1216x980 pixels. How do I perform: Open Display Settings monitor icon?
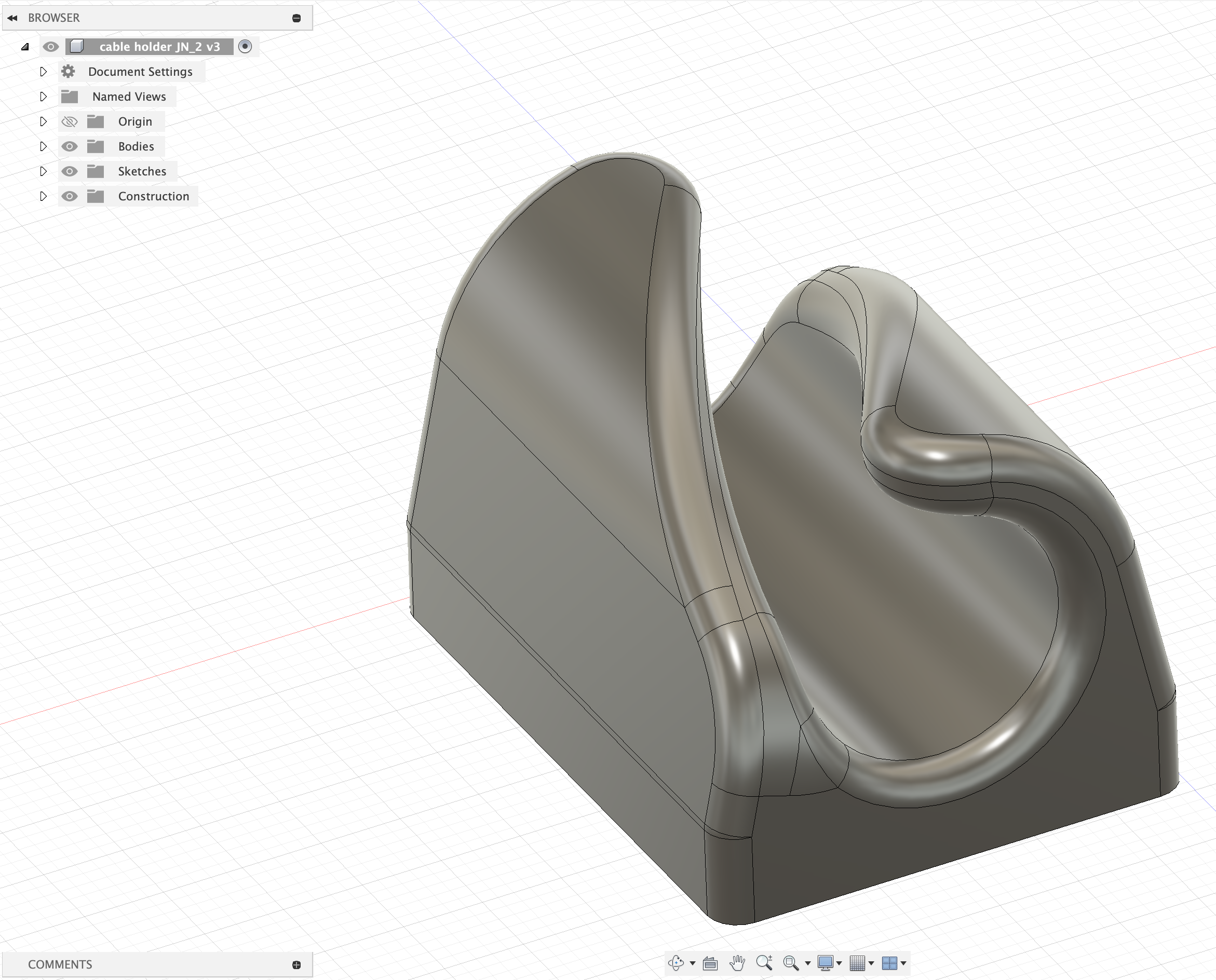point(826,963)
